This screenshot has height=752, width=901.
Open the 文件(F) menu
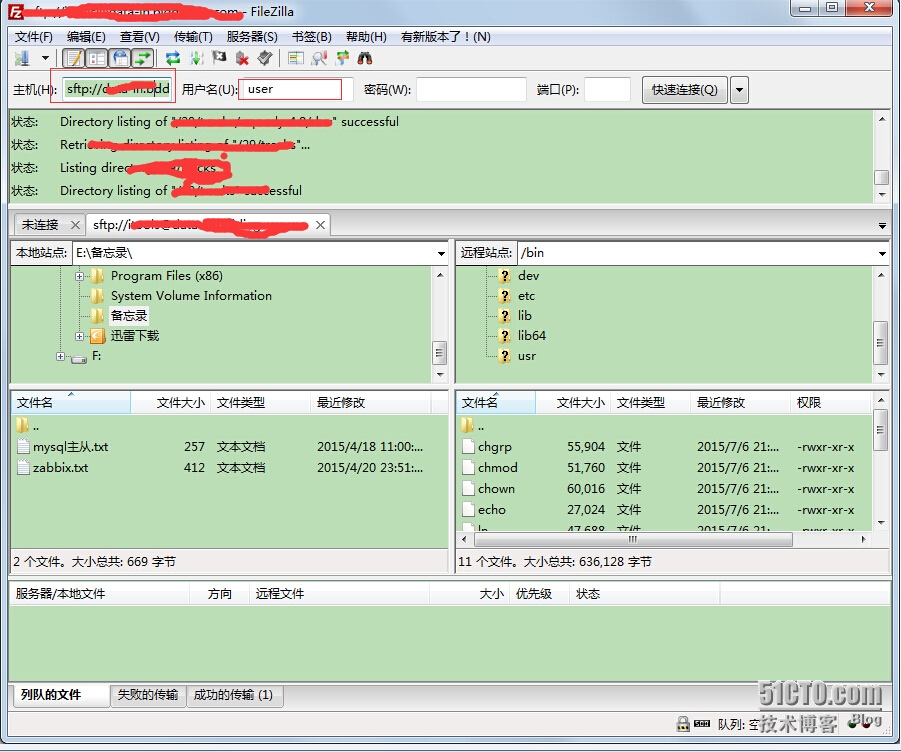[x=34, y=37]
